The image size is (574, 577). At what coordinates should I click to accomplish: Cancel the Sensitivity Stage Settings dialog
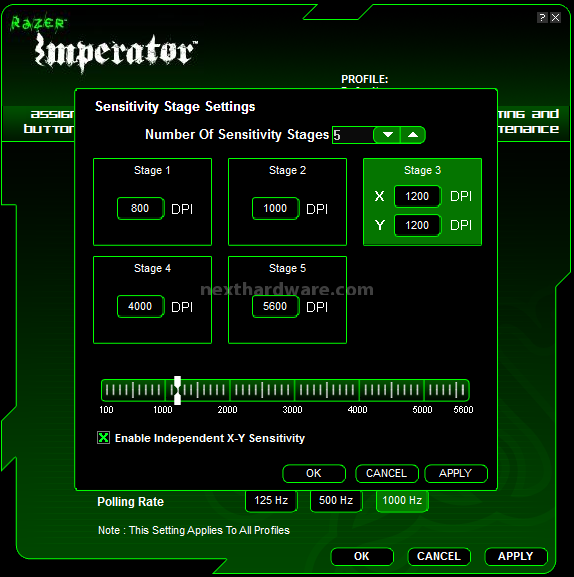pyautogui.click(x=387, y=473)
